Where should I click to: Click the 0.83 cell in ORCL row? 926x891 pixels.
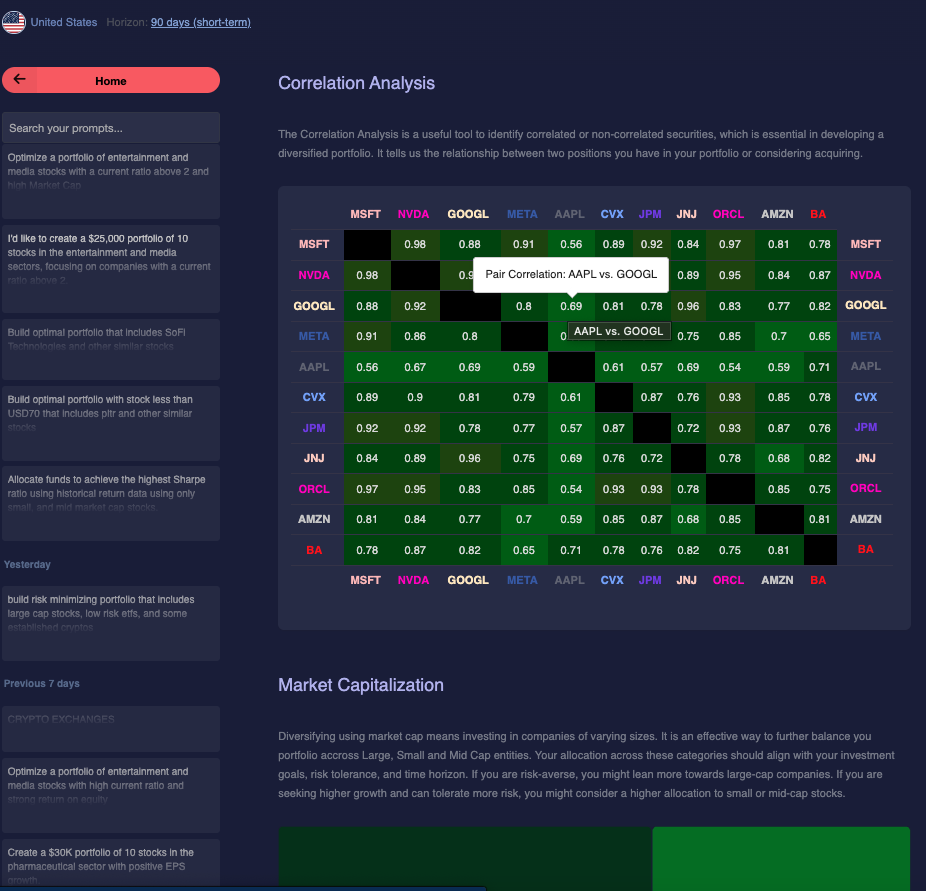469,489
